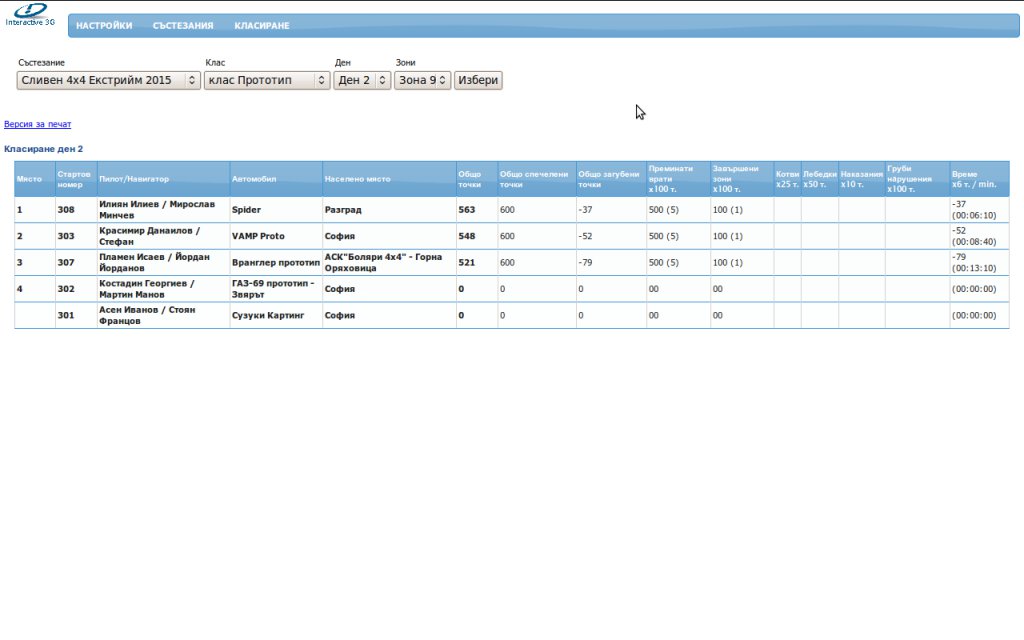Open the Версия за печат link

pyautogui.click(x=38, y=125)
